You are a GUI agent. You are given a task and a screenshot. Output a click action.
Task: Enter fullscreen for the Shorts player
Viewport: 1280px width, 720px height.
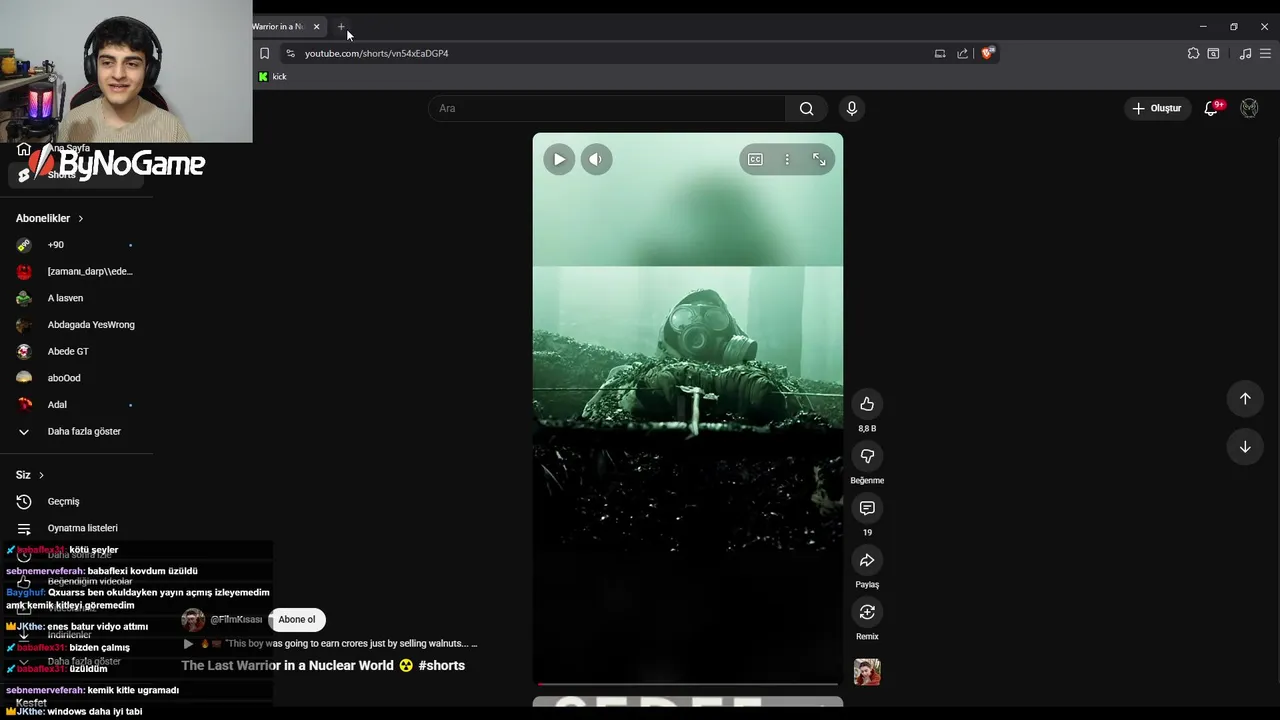click(x=819, y=159)
